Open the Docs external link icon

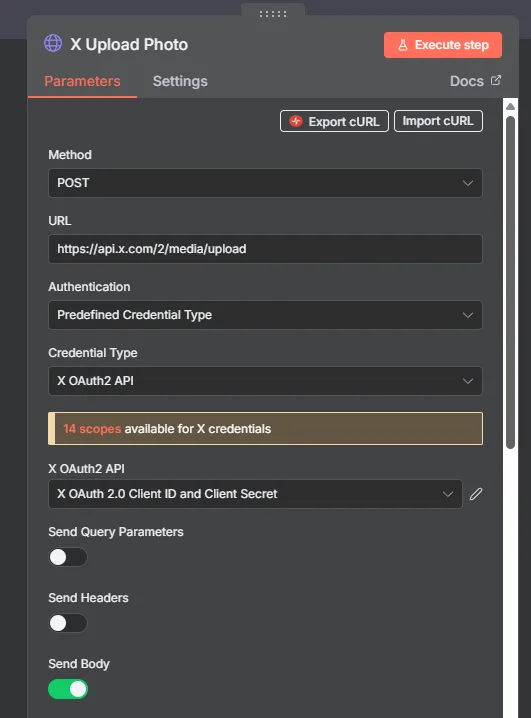[x=496, y=80]
